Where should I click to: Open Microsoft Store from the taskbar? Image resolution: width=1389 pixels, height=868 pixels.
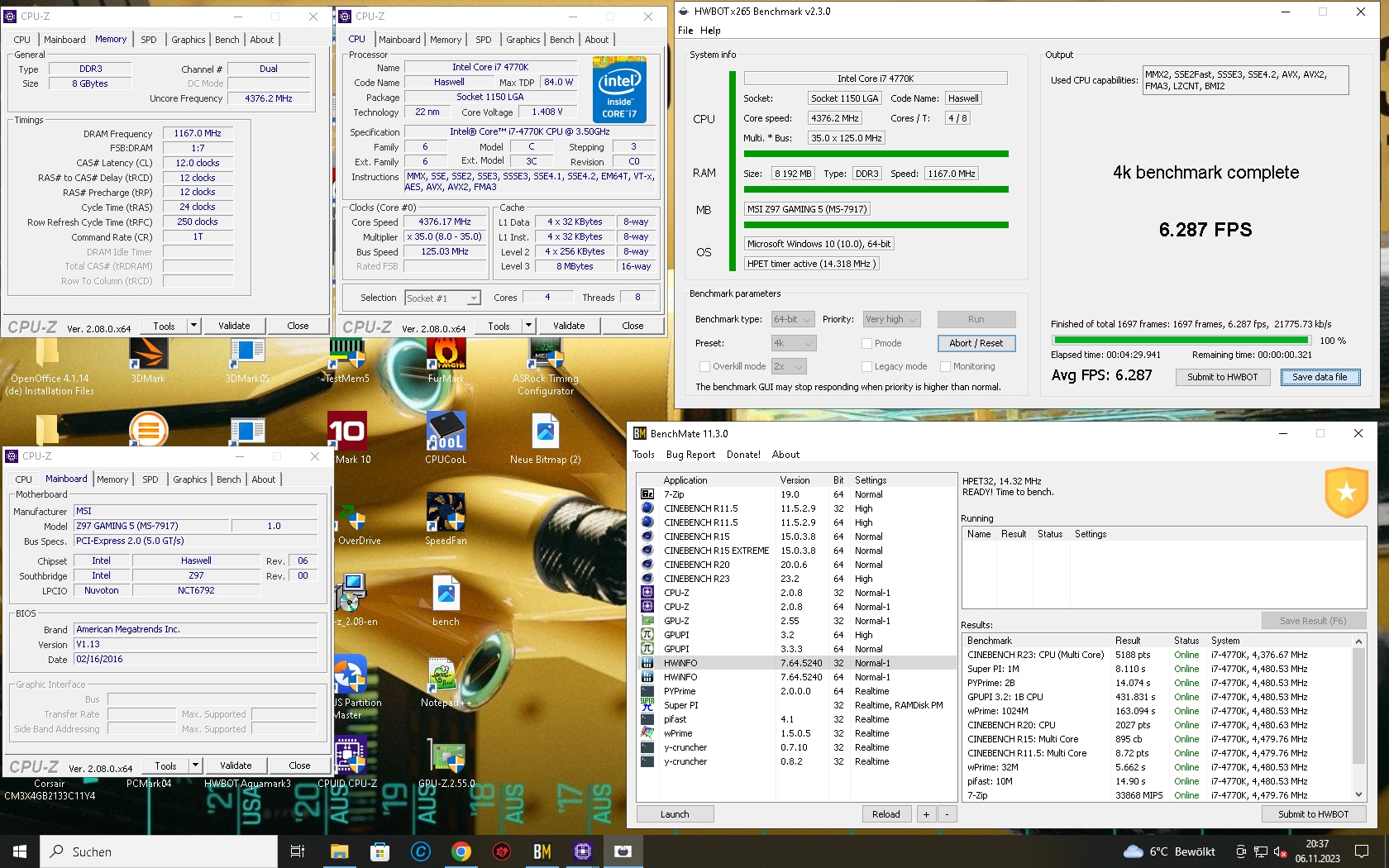[380, 851]
